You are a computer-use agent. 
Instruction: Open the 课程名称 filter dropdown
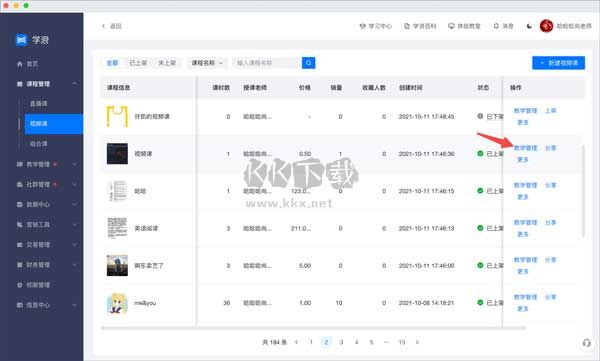[207, 63]
